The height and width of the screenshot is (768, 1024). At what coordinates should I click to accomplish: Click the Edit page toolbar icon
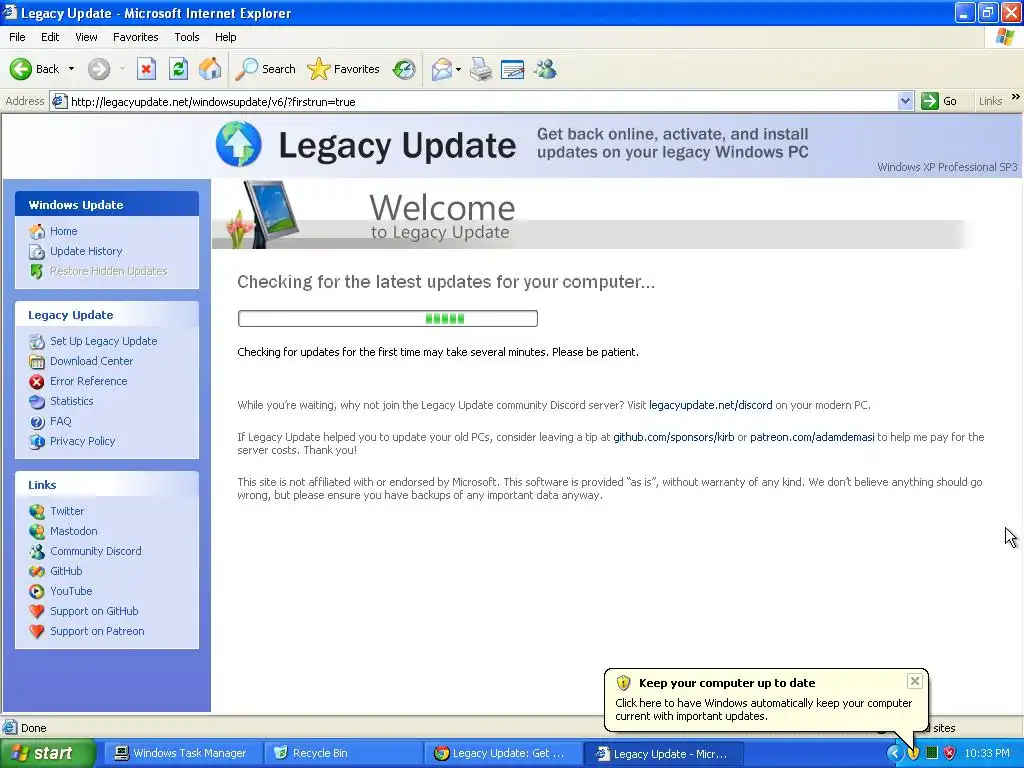click(x=513, y=69)
